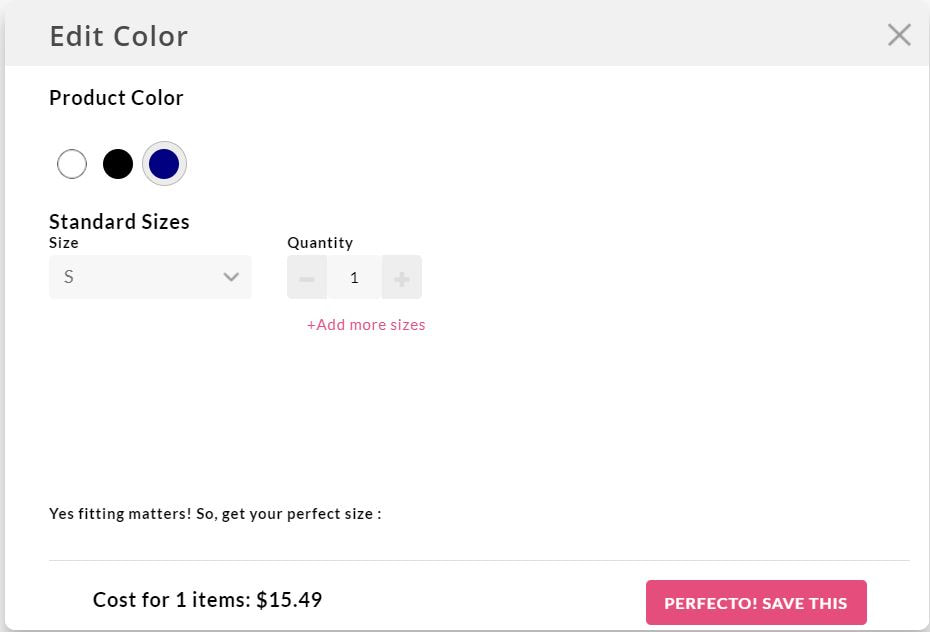
Task: Increase quantity with the plus button
Action: [x=402, y=277]
